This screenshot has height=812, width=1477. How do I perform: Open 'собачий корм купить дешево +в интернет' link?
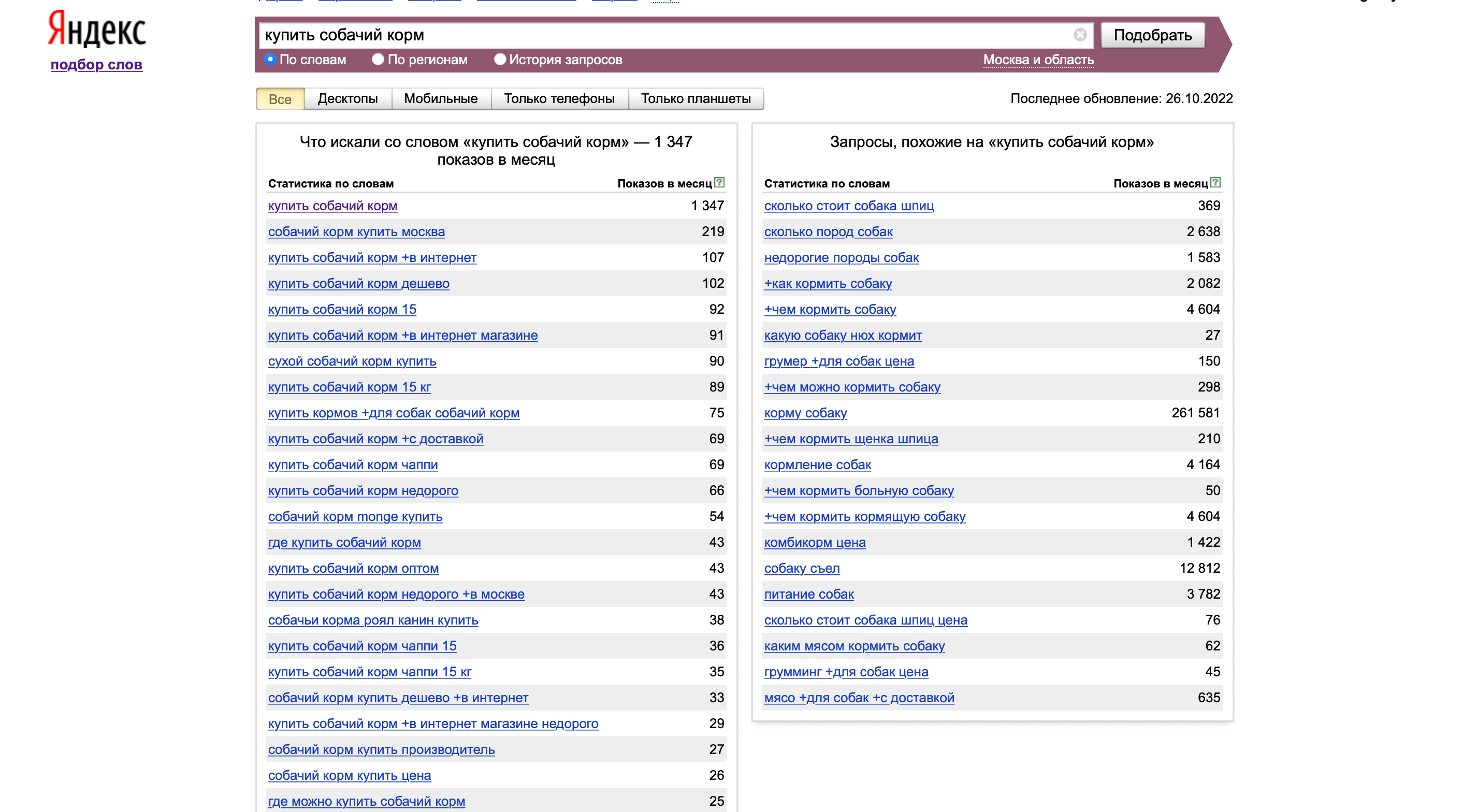pyautogui.click(x=398, y=698)
